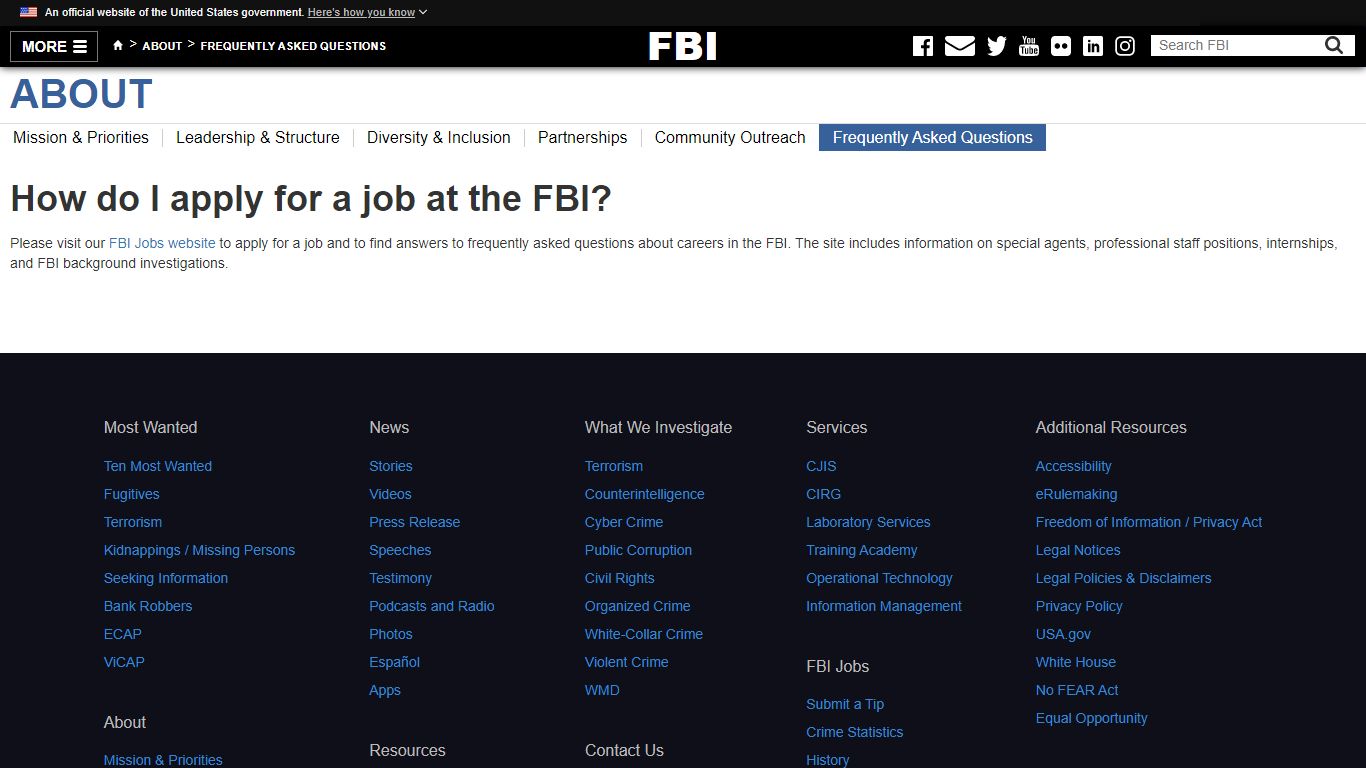Open CIRG under Services
This screenshot has width=1366, height=768.
tap(824, 494)
